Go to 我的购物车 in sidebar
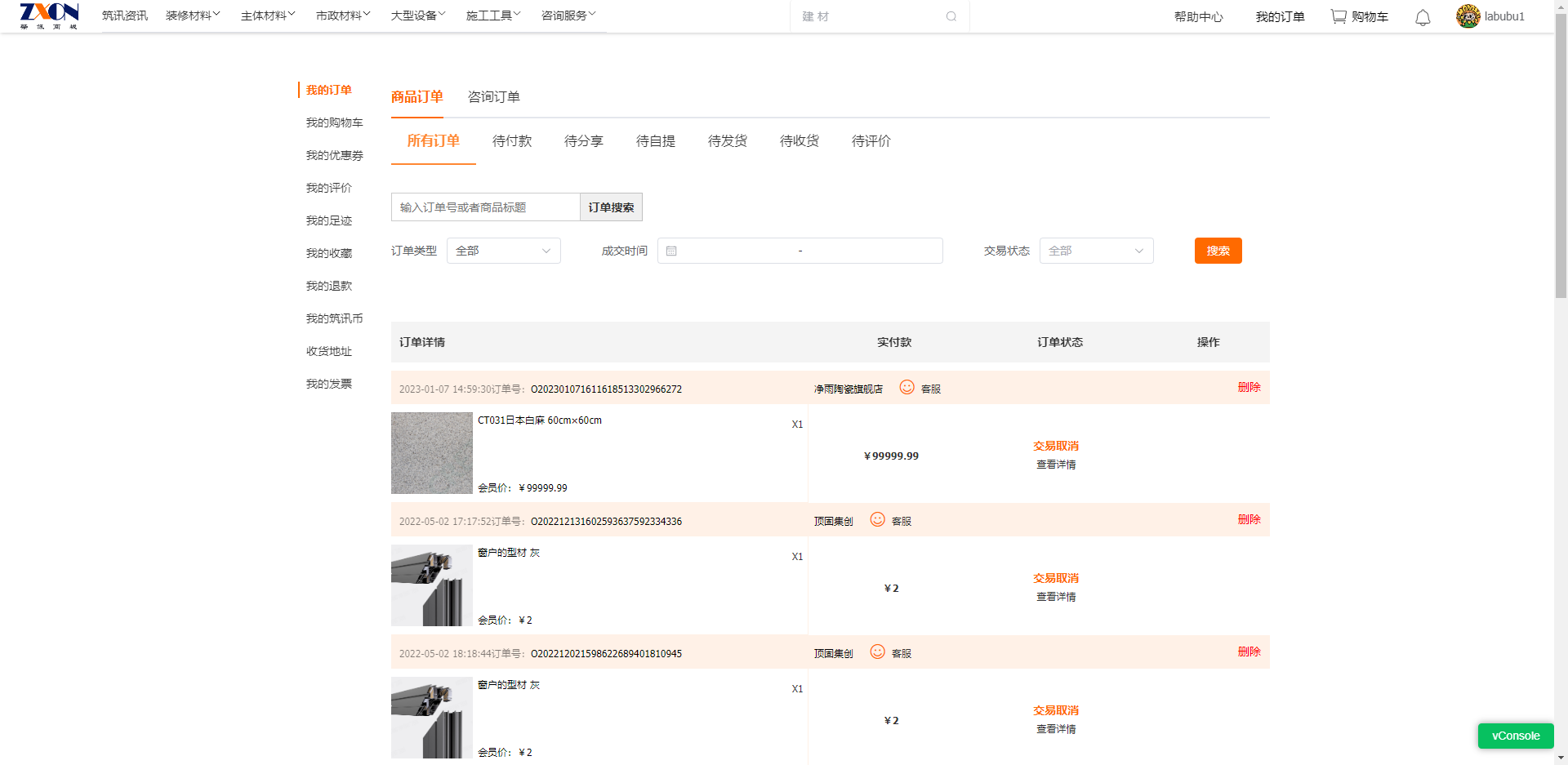Viewport: 1568px width, 765px height. (335, 122)
